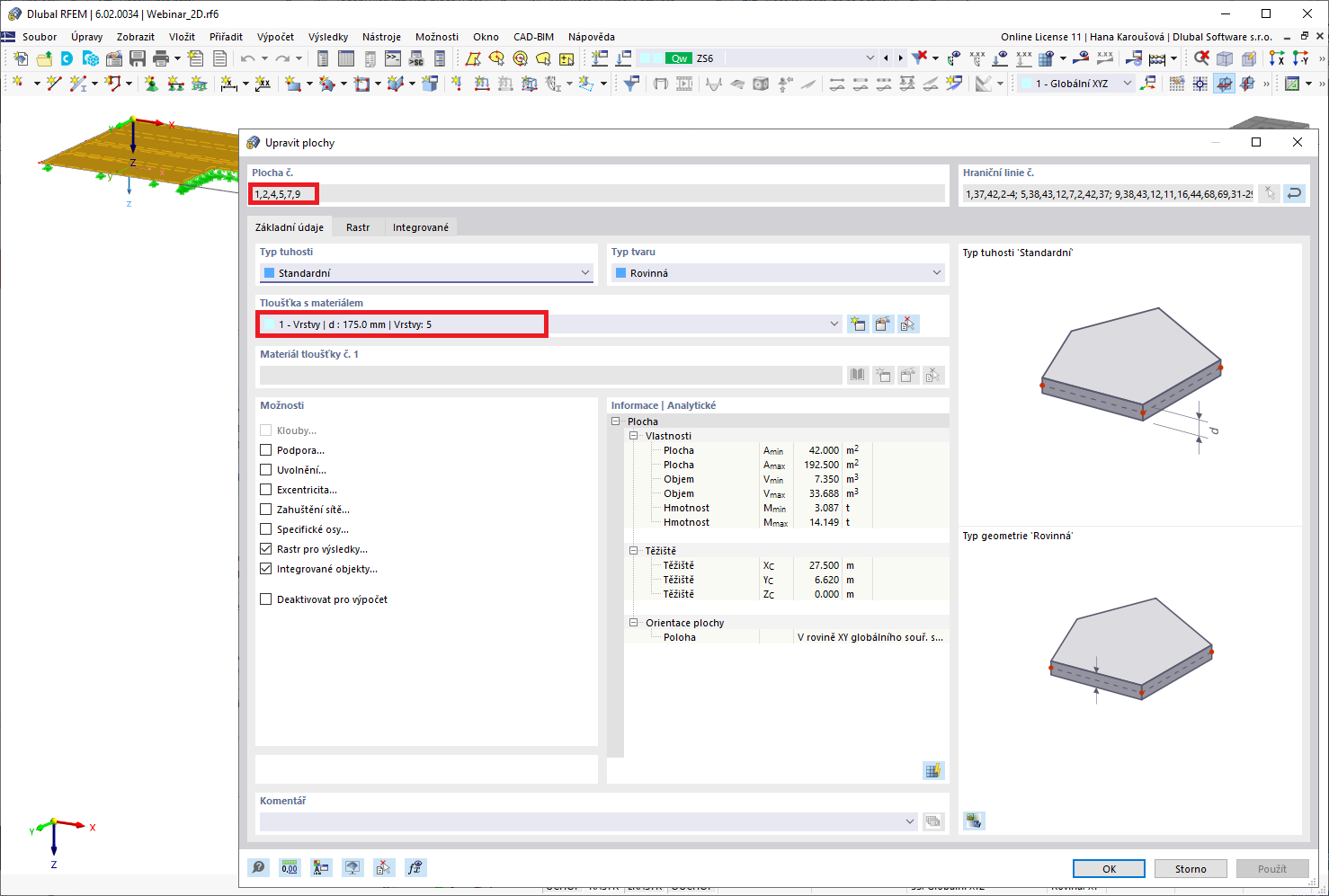Open the Nástroje menu
The width and height of the screenshot is (1329, 896).
click(381, 37)
